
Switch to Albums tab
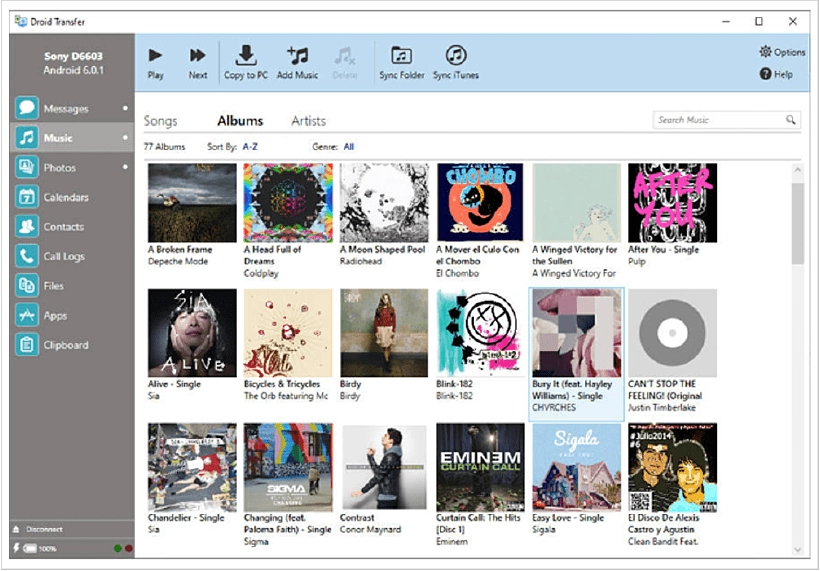click(240, 121)
